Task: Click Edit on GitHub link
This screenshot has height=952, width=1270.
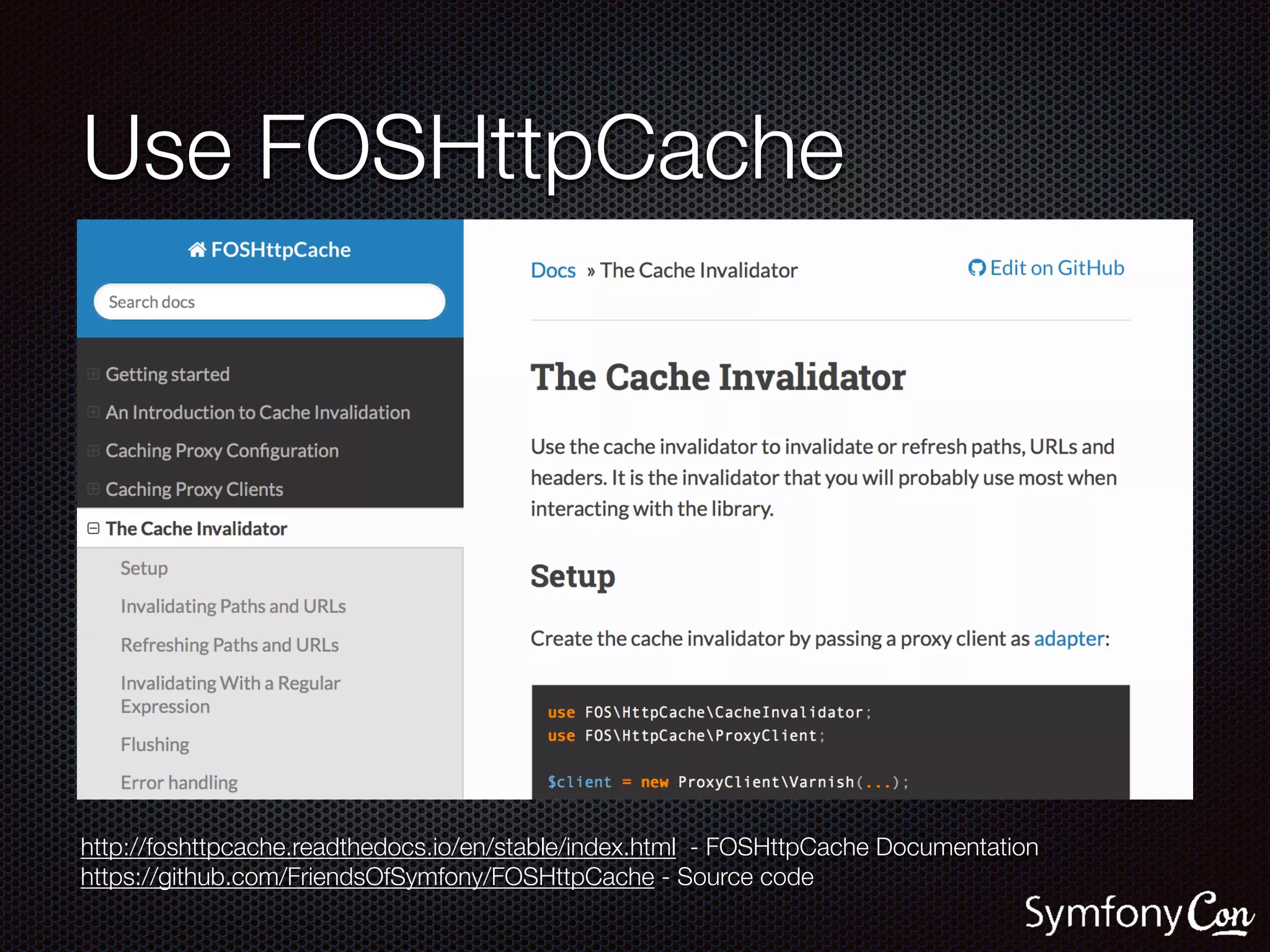Action: [1046, 268]
